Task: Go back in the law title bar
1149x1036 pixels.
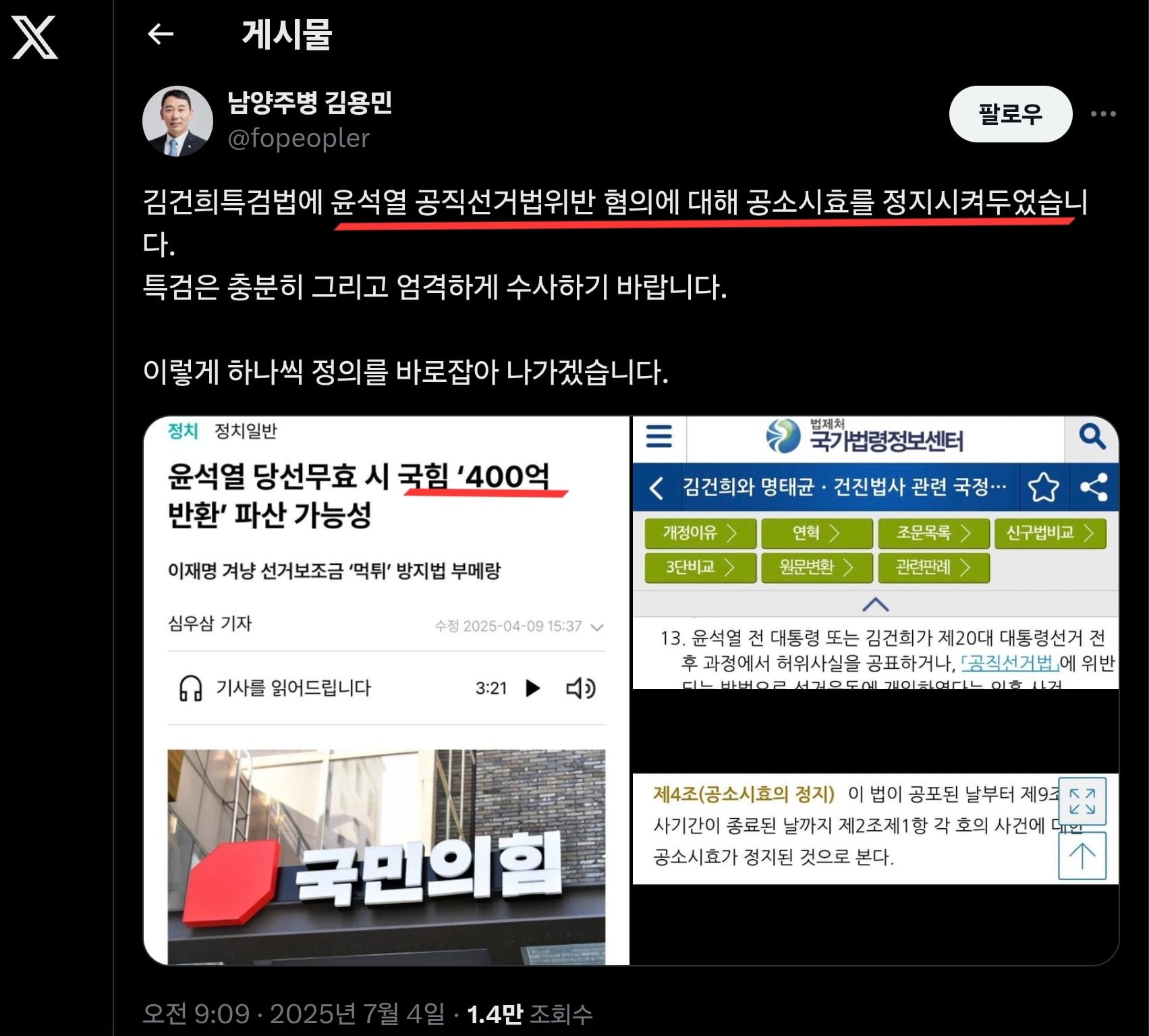Action: (x=656, y=487)
